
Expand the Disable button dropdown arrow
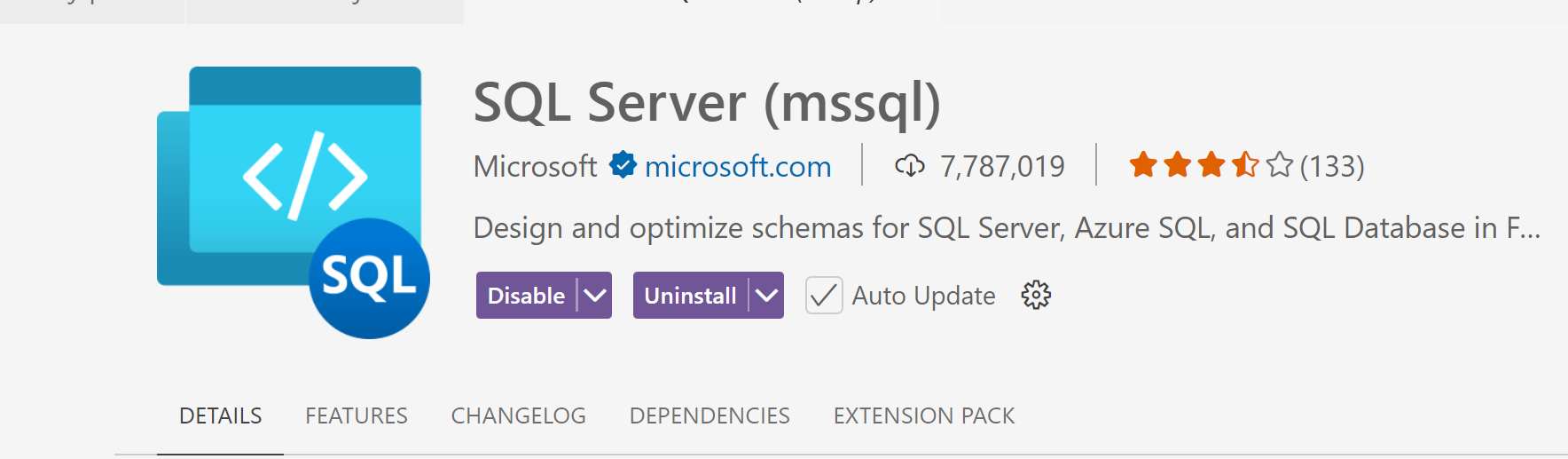point(595,295)
